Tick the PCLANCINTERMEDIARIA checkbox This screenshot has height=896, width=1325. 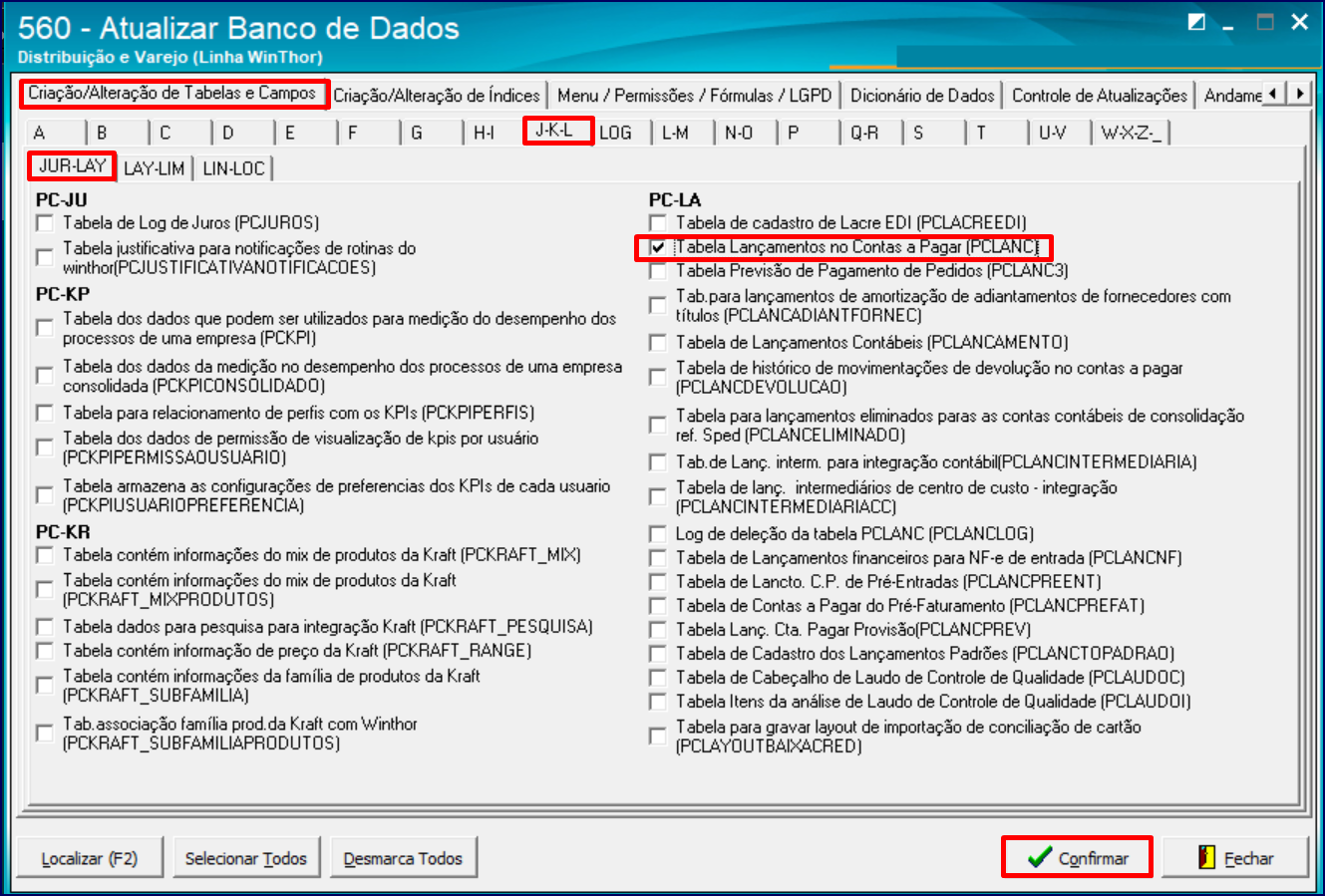pos(658,462)
